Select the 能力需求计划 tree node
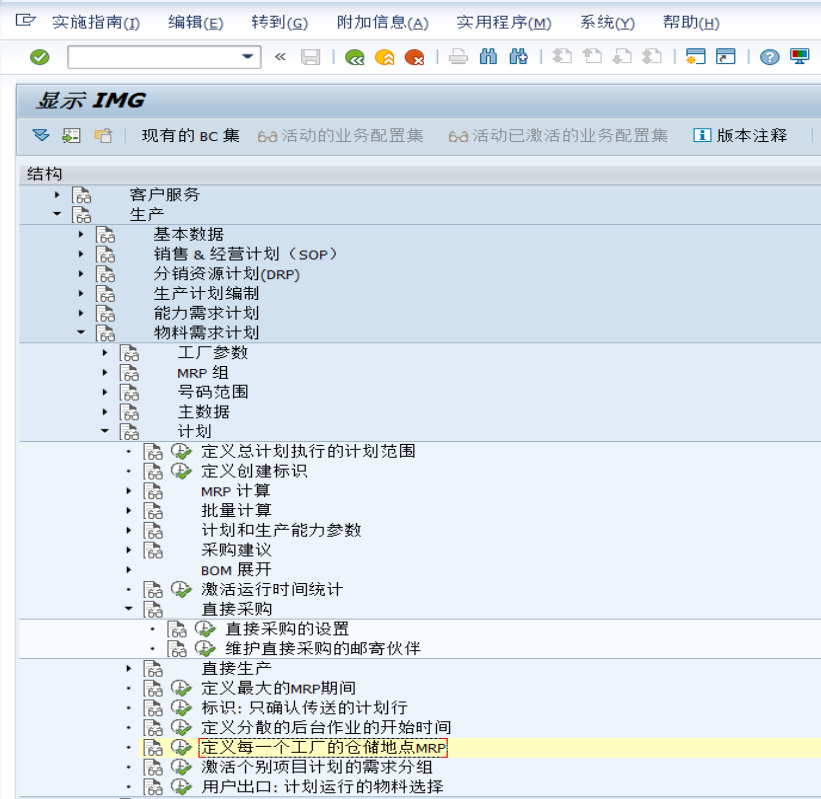 coord(206,313)
